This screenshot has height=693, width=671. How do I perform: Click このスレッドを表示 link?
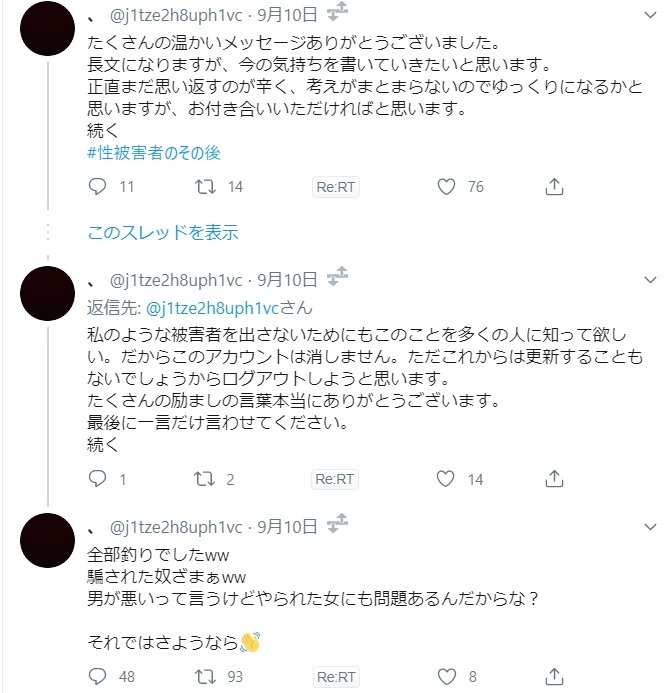click(162, 232)
